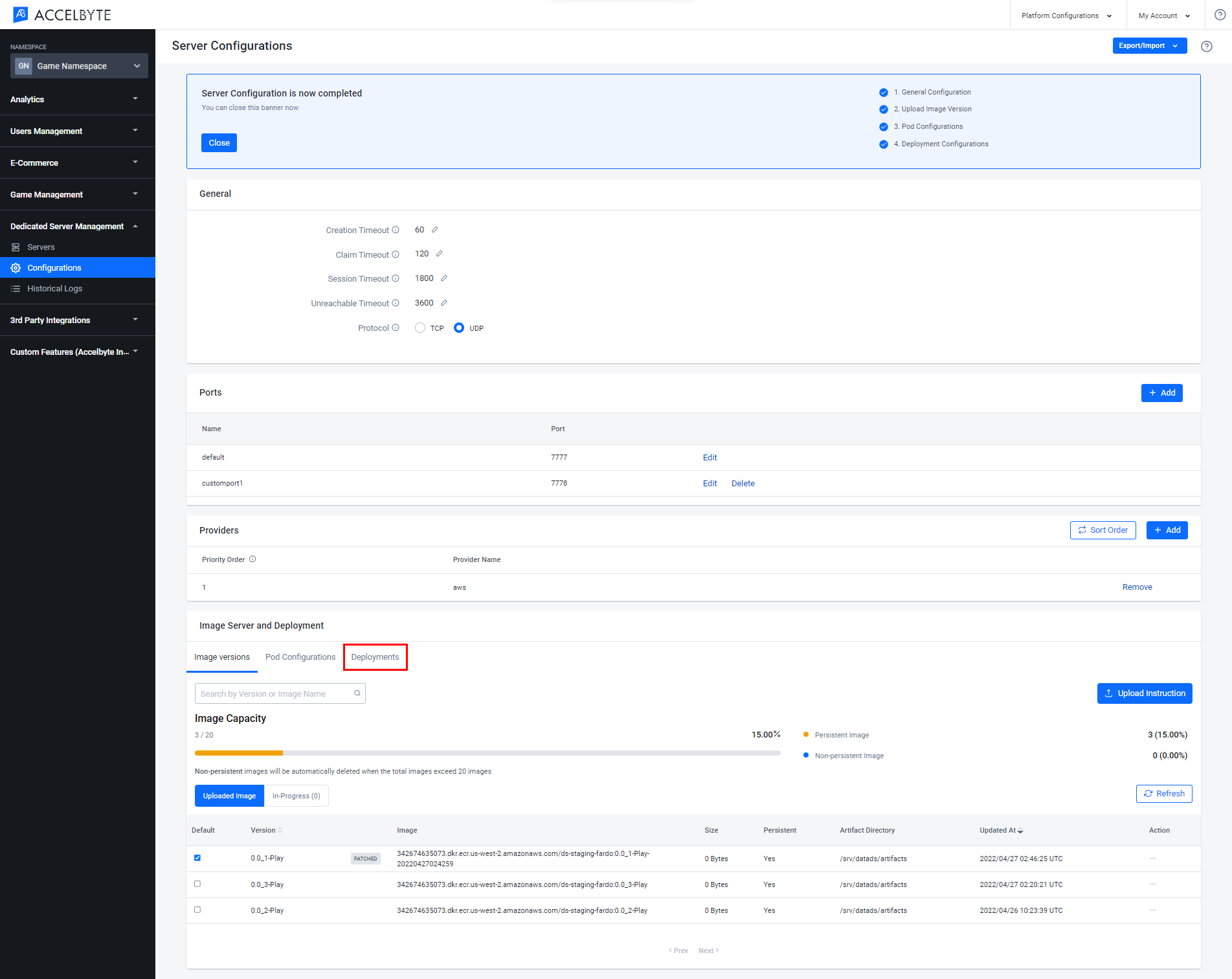
Task: Open action menu for 0.0_3-Play image
Action: tap(1152, 884)
